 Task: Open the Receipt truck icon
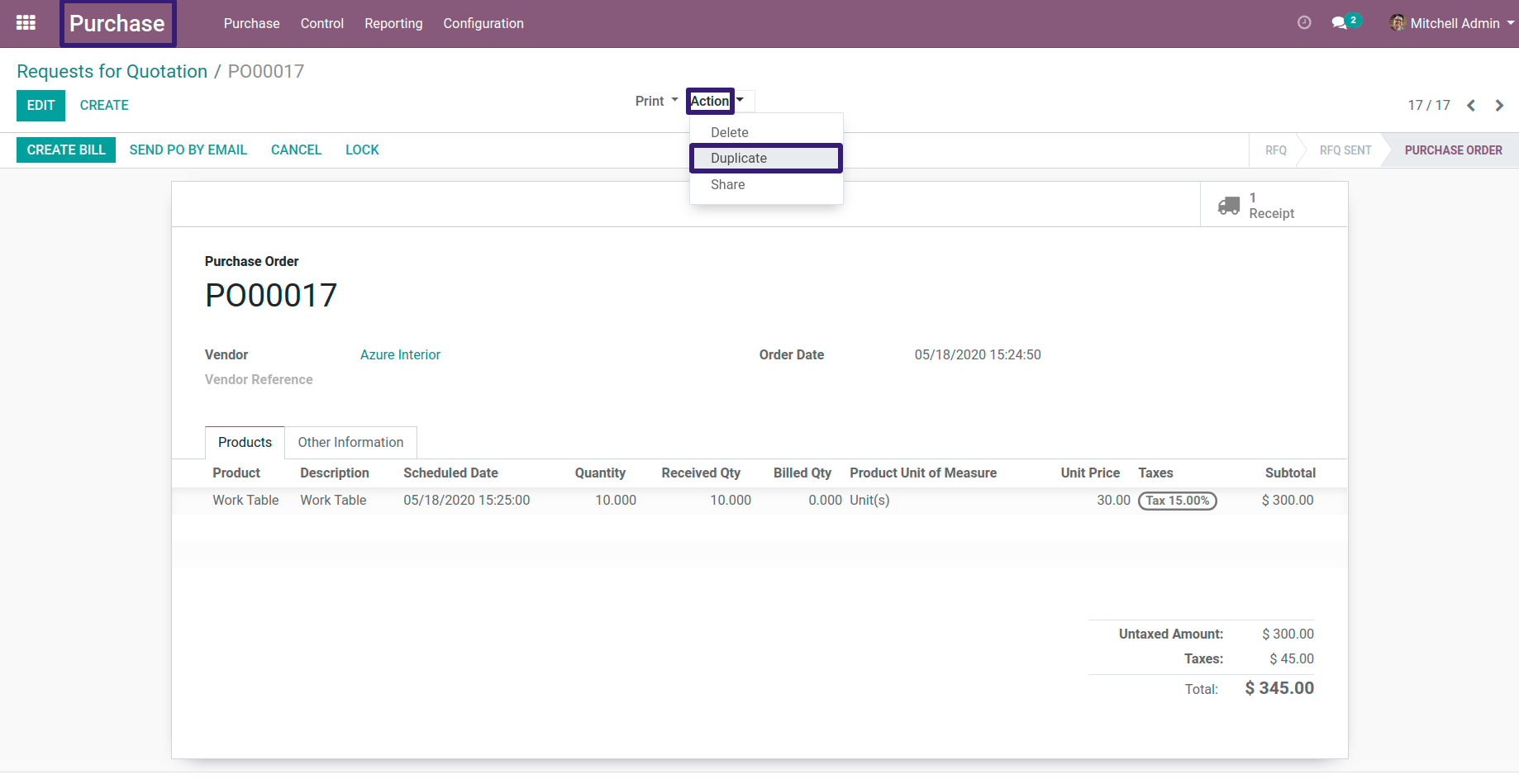[1229, 205]
